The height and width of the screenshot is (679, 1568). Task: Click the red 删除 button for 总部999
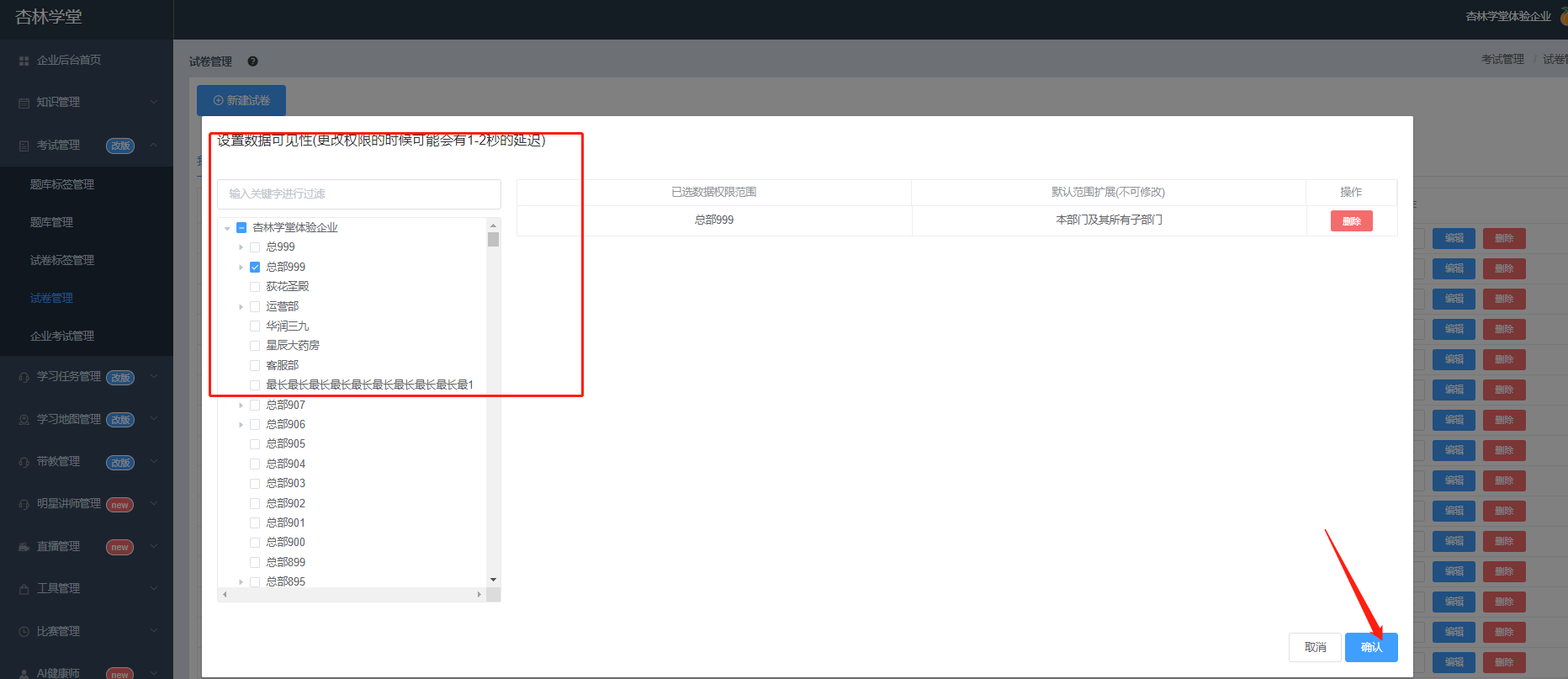tap(1352, 220)
